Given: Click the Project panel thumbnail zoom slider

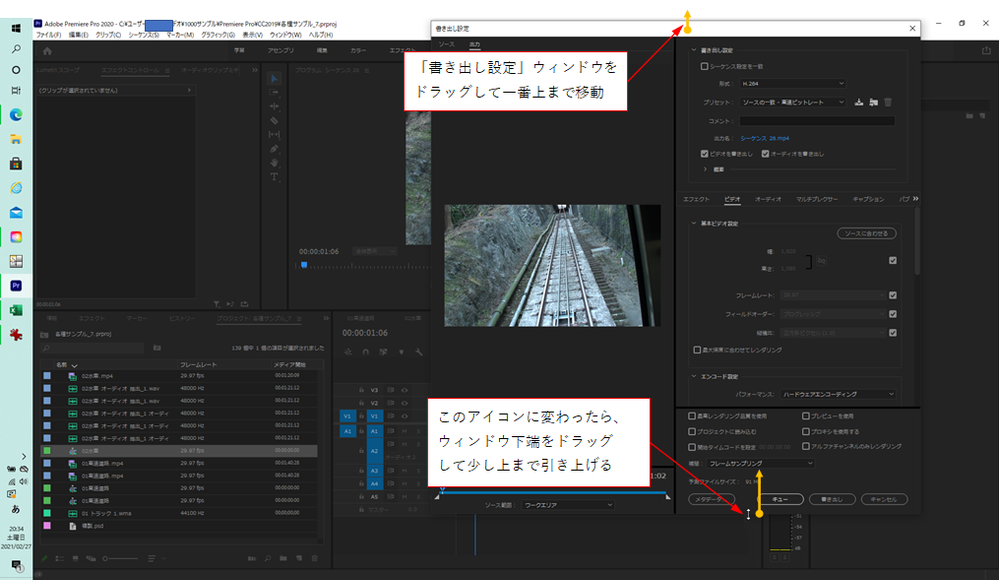Looking at the screenshot, I should 120,558.
